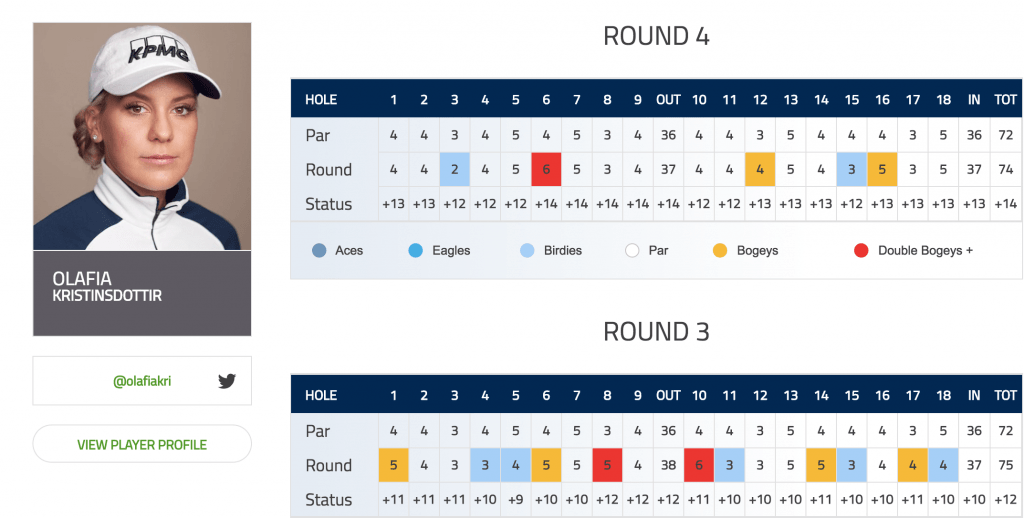Screen dimensions: 1024x518
Task: Select the yellow 5 on Round 3 hole 1
Action: pyautogui.click(x=393, y=465)
